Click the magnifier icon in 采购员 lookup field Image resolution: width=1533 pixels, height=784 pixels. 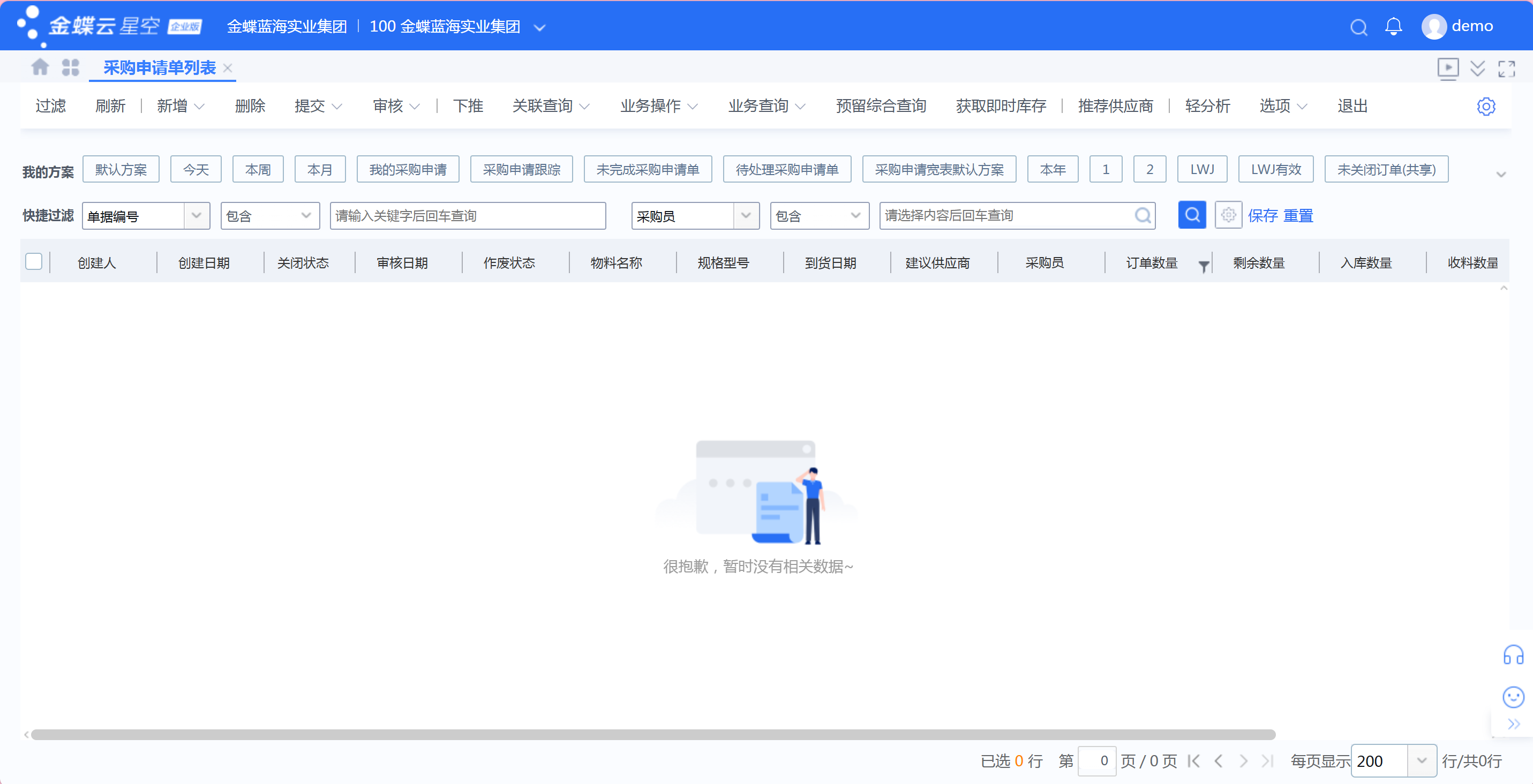pyautogui.click(x=1142, y=215)
